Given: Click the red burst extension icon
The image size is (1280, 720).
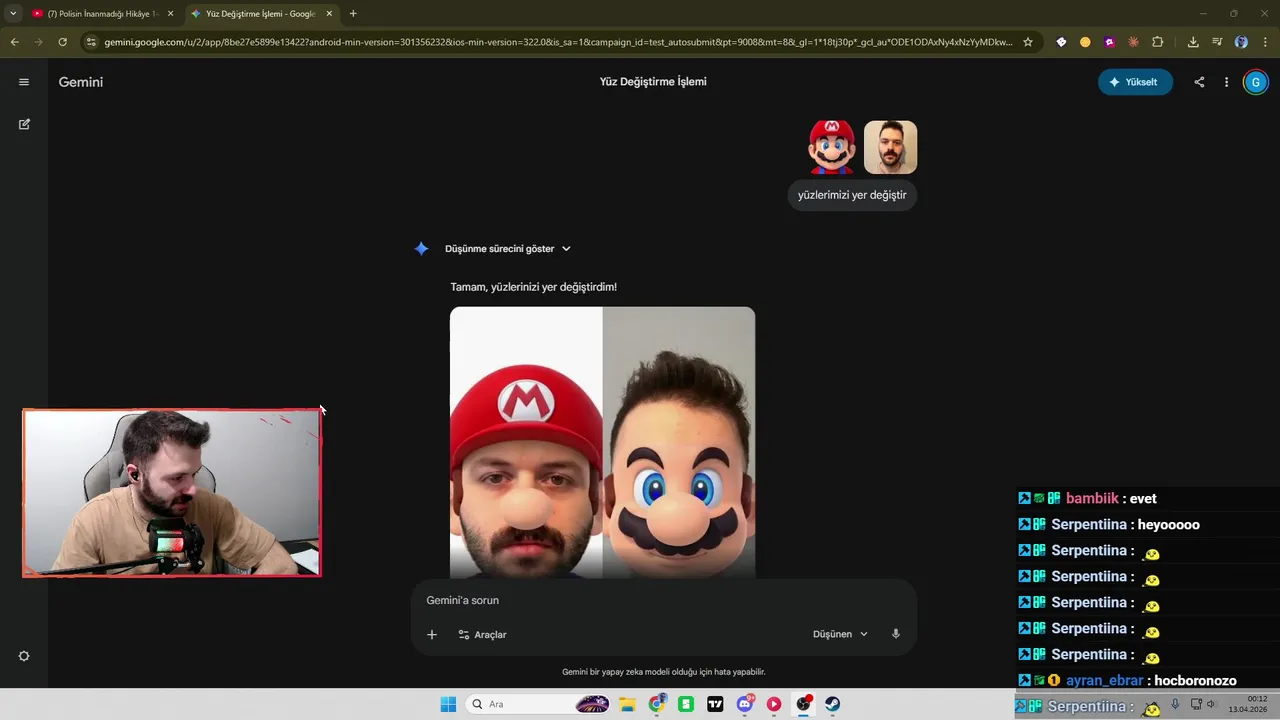Looking at the screenshot, I should point(1133,42).
